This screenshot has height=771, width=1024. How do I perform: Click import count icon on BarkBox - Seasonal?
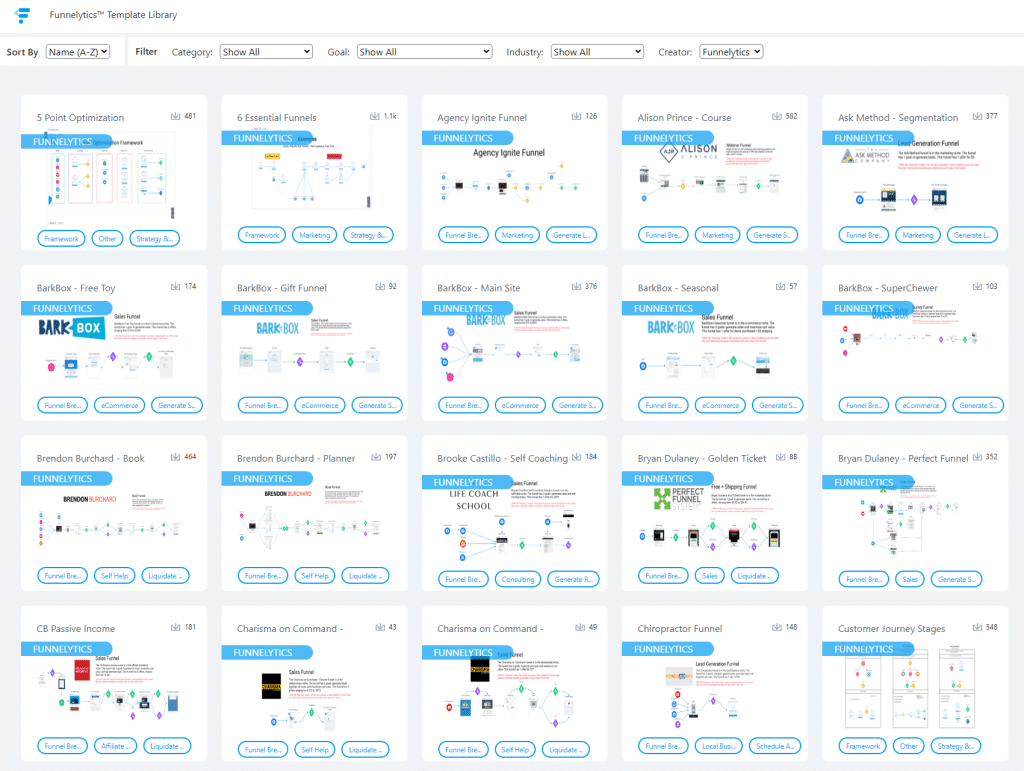(780, 287)
